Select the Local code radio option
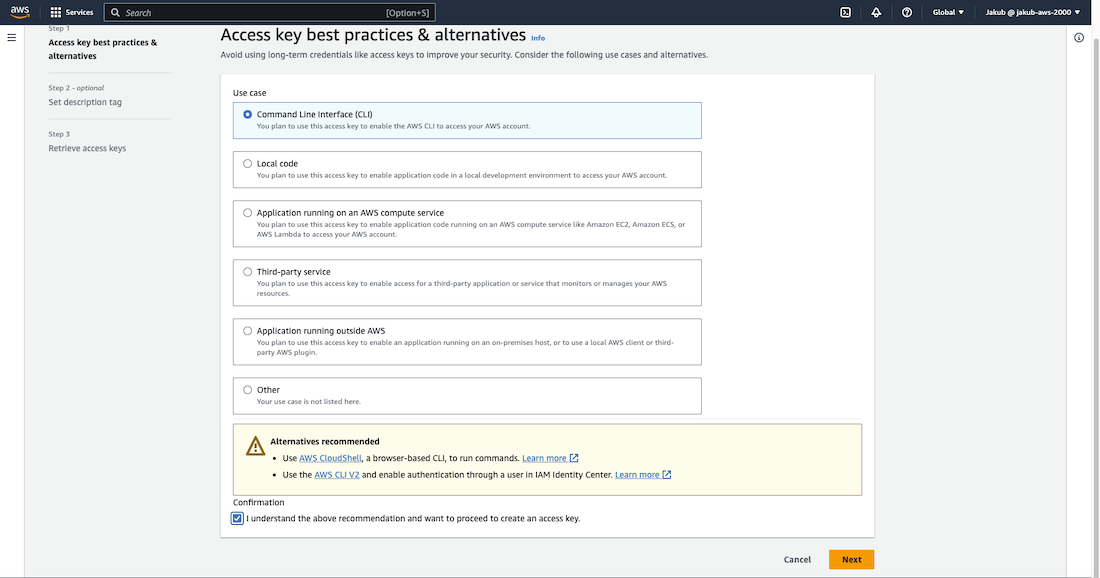Screen dimensions: 1100x578 [x=248, y=163]
